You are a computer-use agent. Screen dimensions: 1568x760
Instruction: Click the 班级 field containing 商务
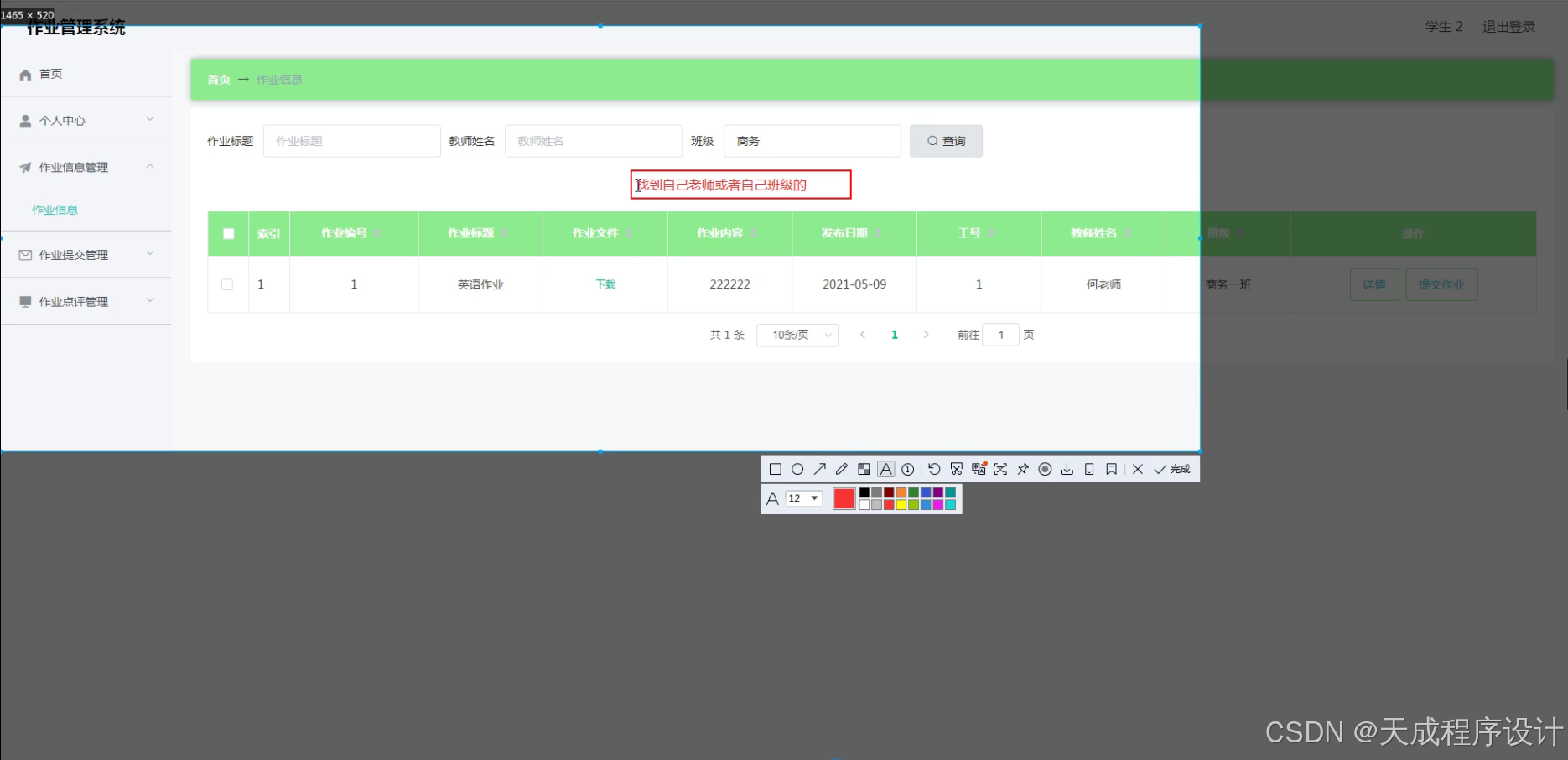(x=813, y=141)
